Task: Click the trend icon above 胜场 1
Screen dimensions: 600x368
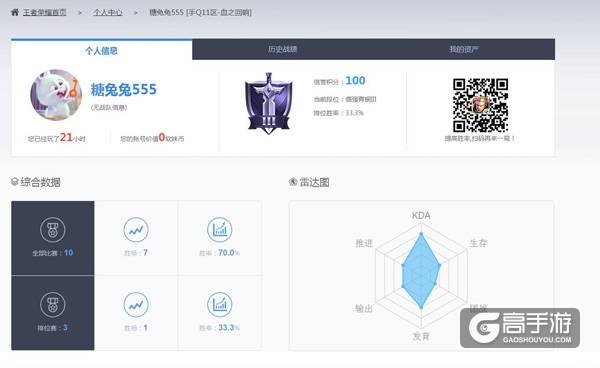Action: click(x=136, y=305)
